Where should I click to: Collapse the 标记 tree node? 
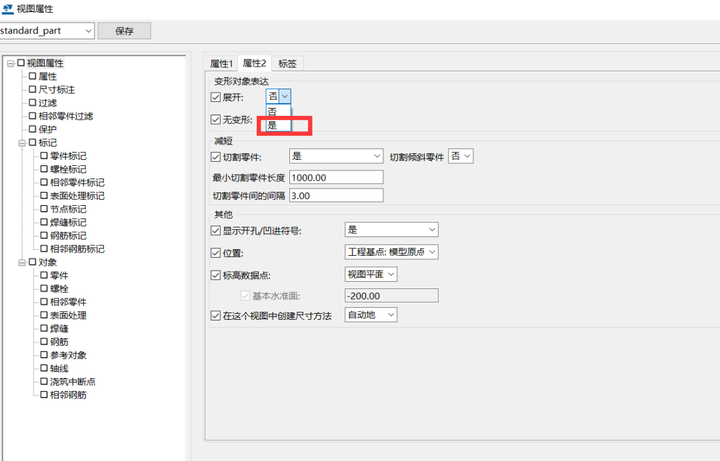22,143
